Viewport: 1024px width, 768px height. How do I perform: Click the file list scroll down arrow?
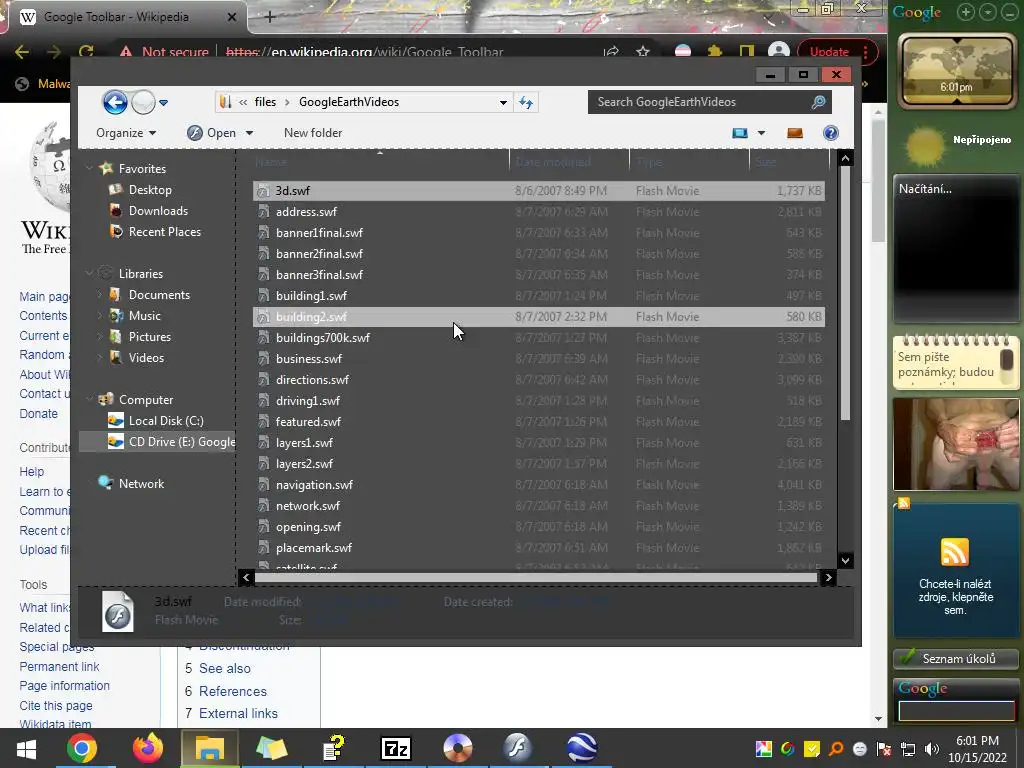[x=845, y=560]
